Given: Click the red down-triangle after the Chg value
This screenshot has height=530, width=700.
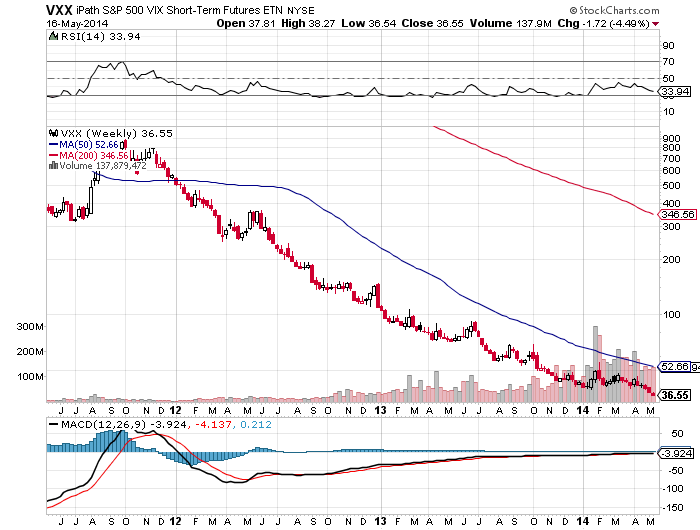Looking at the screenshot, I should pyautogui.click(x=655, y=24).
